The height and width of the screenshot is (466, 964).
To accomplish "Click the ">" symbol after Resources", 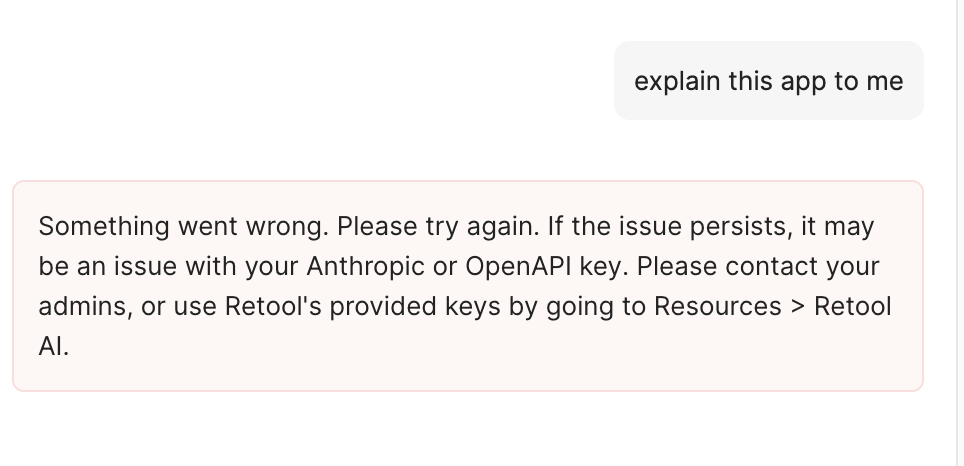I will pos(797,306).
